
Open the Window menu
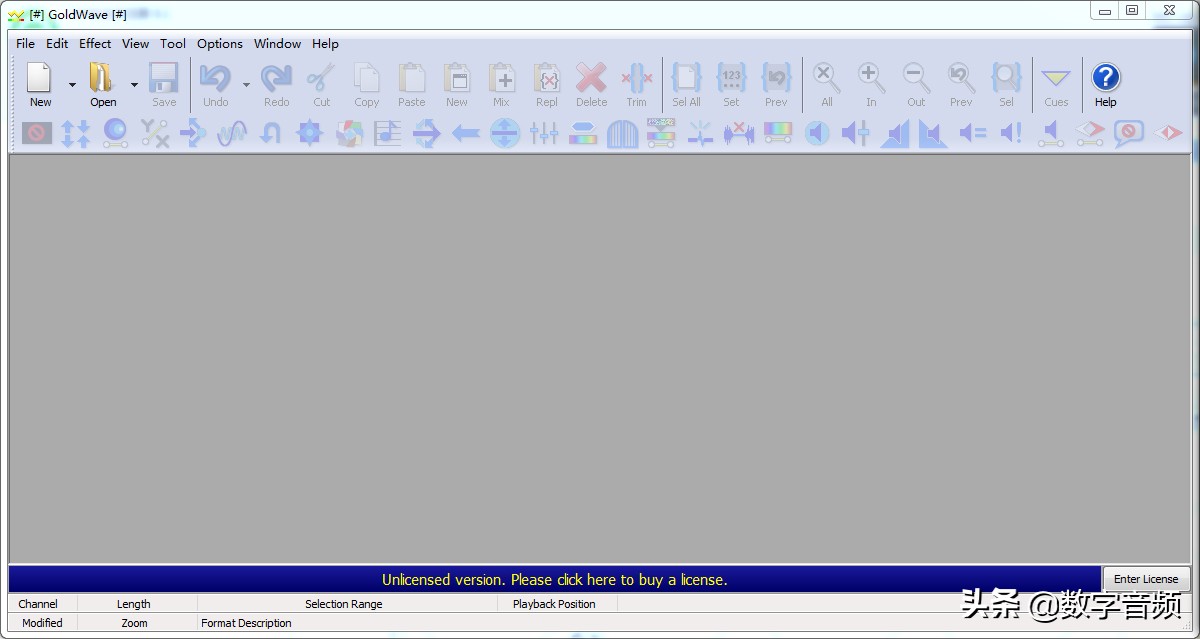pyautogui.click(x=277, y=44)
